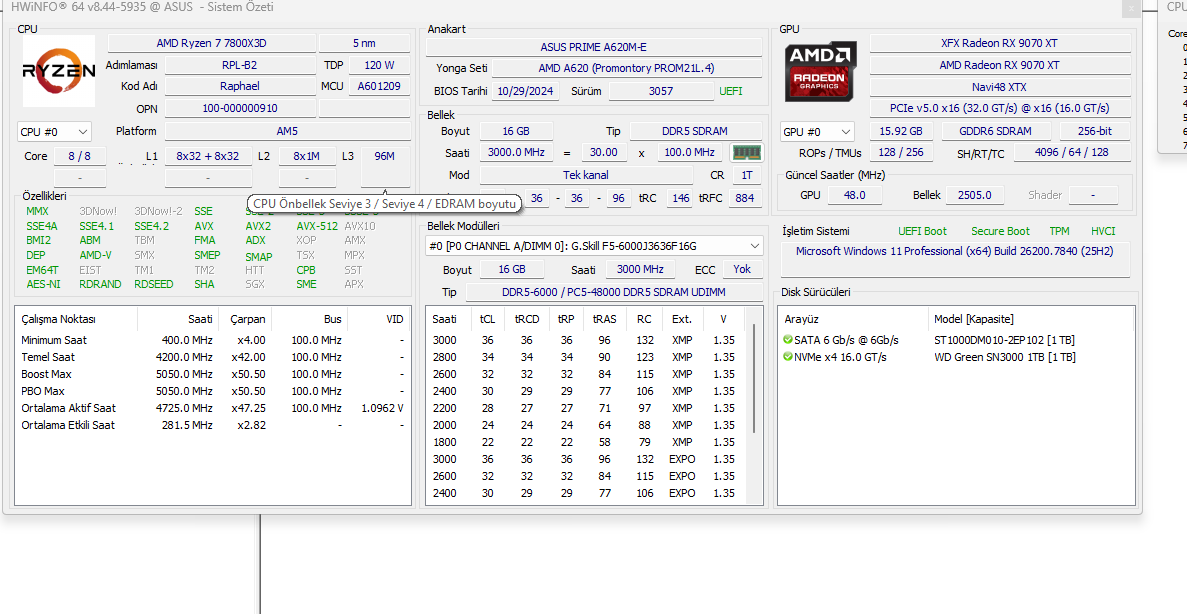Click the 2400 EXPO timing row
Image resolution: width=1187 pixels, height=614 pixels.
click(587, 493)
